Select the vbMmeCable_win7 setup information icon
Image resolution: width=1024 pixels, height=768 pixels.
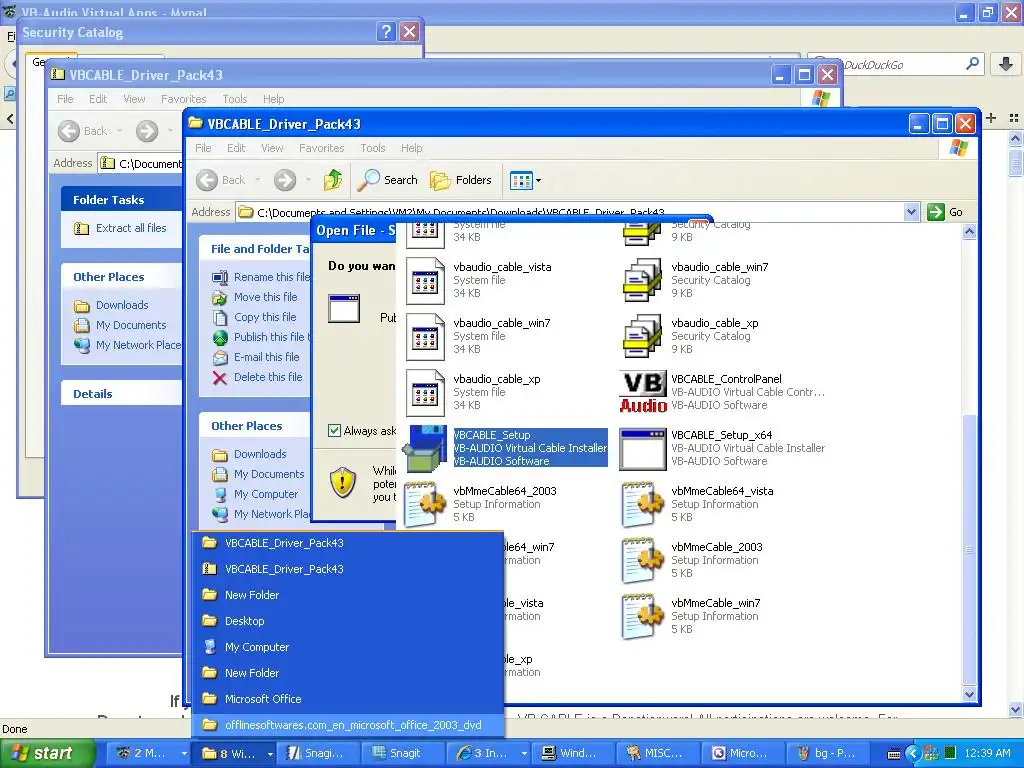point(643,616)
